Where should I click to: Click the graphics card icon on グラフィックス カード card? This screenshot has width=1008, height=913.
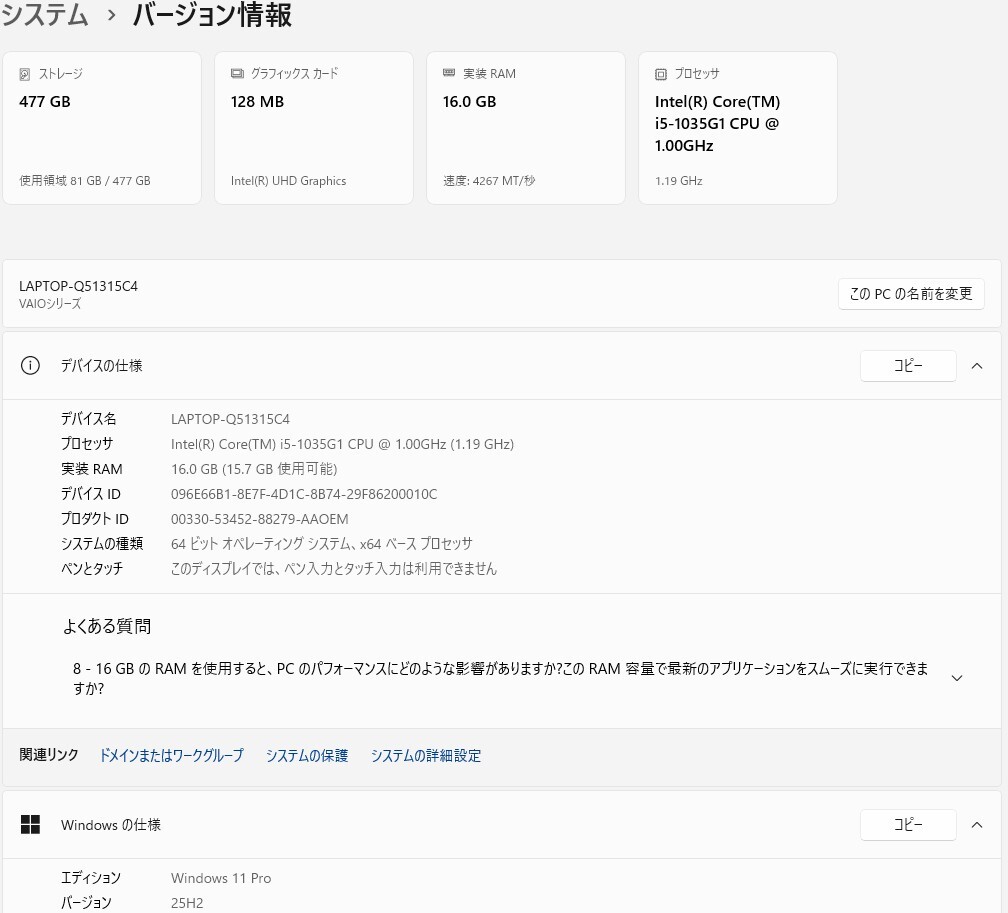pos(236,73)
